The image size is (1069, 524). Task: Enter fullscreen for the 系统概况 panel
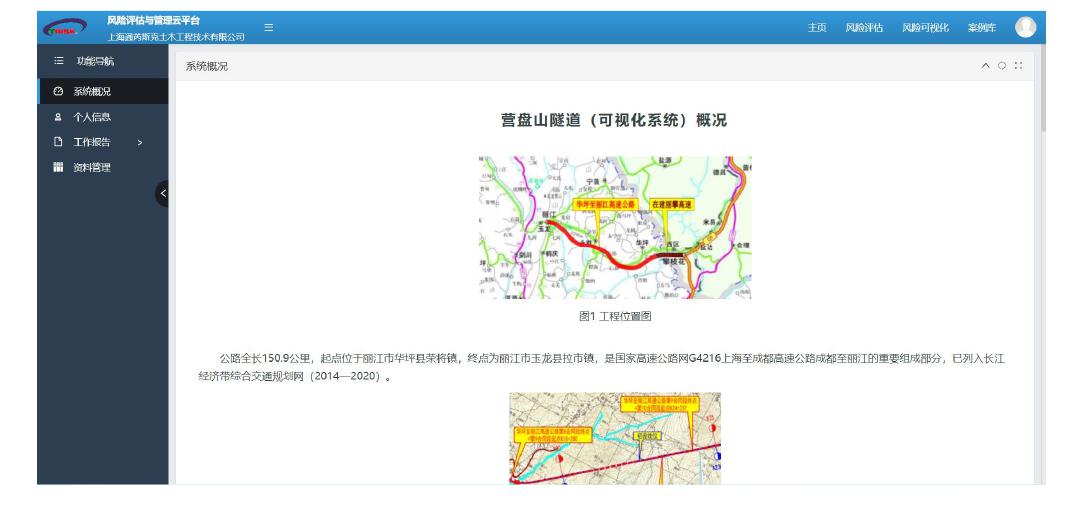pos(1018,66)
